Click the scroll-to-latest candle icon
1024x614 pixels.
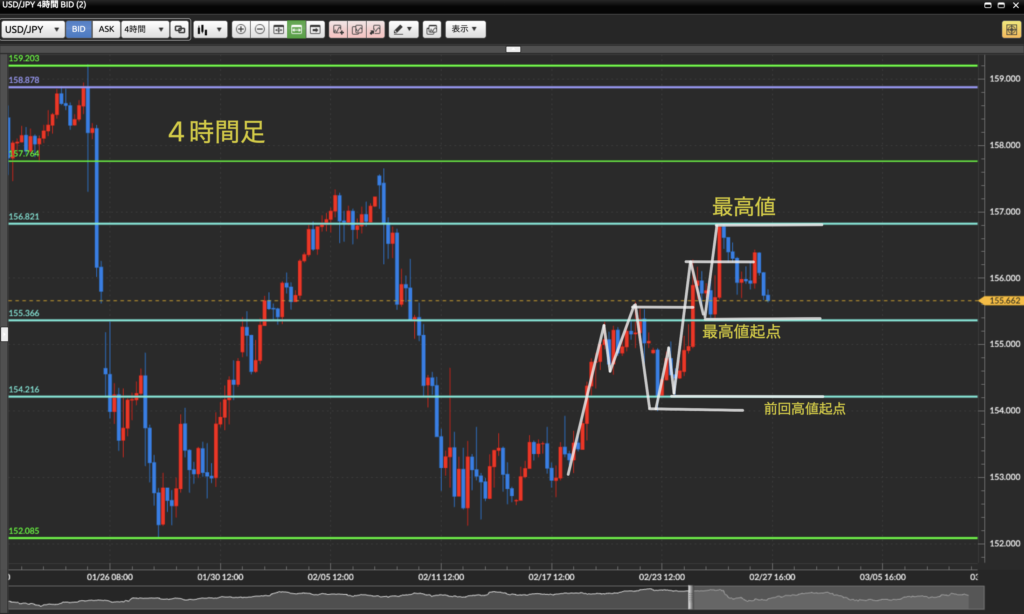click(x=316, y=30)
